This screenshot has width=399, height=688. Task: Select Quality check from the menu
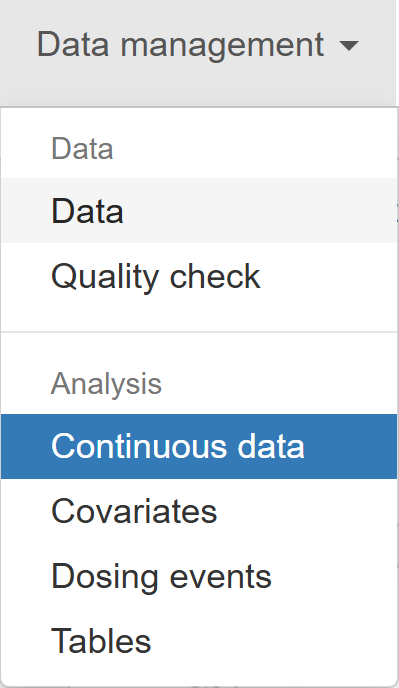pyautogui.click(x=199, y=276)
